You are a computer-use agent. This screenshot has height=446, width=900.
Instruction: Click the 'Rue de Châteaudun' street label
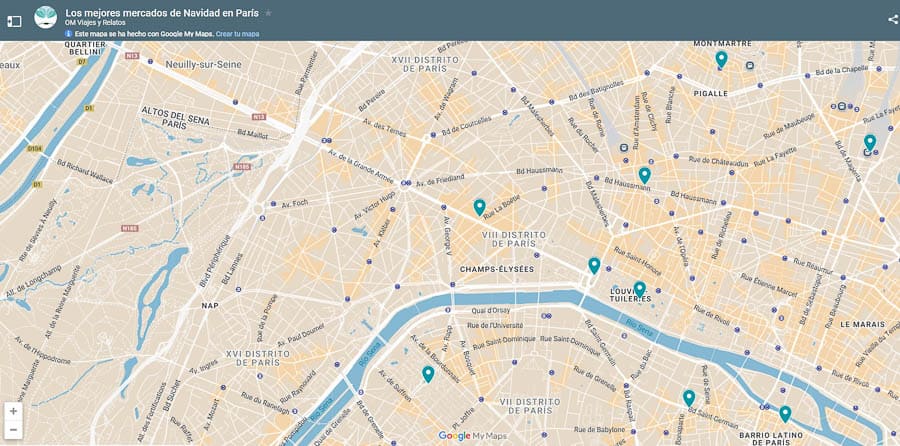point(718,160)
